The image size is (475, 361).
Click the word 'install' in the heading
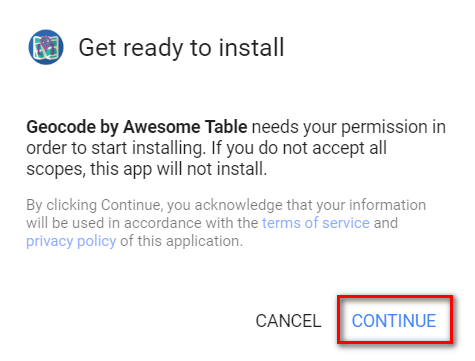(x=251, y=47)
